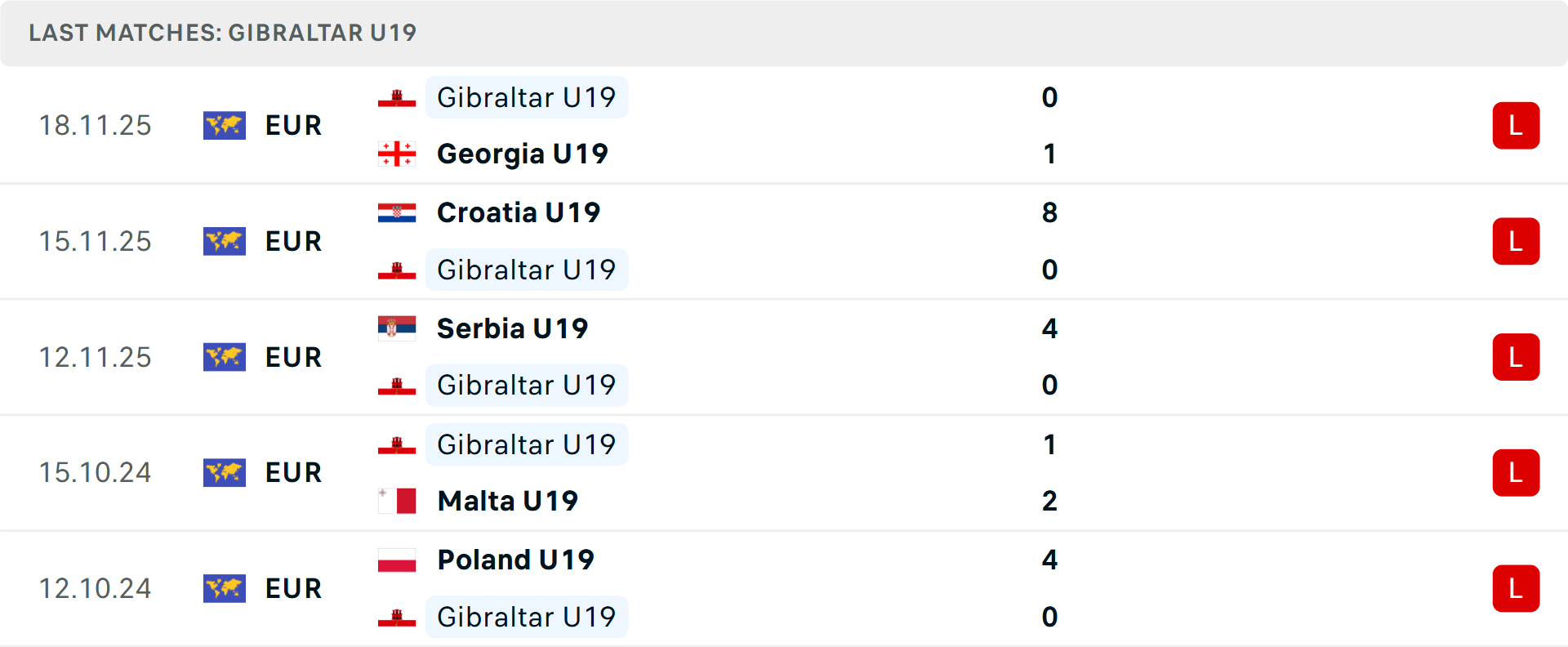This screenshot has width=1568, height=647.
Task: Click the Gibraltar flag next to Georgia match
Action: tap(397, 97)
